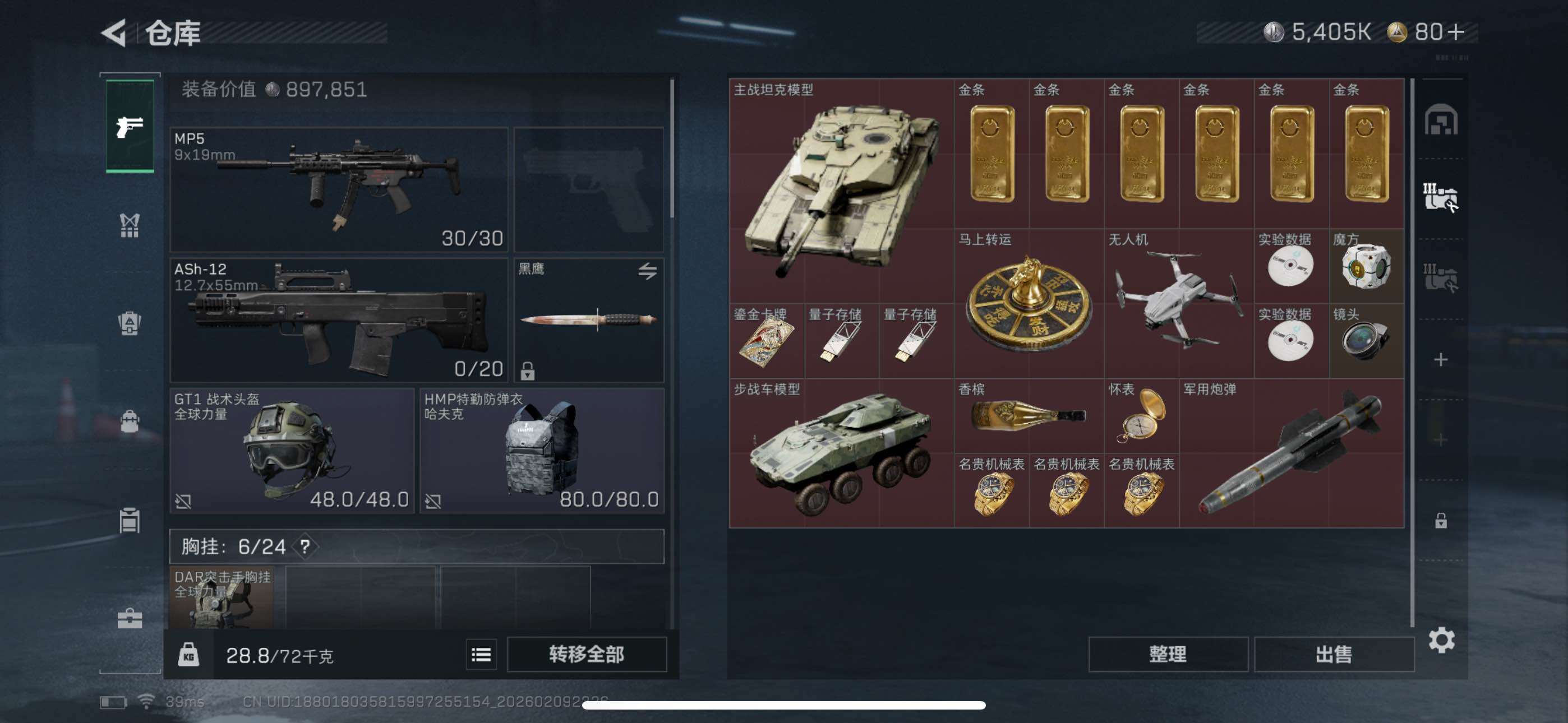Expand storage with the plus slot
1568x723 pixels.
click(x=1441, y=360)
